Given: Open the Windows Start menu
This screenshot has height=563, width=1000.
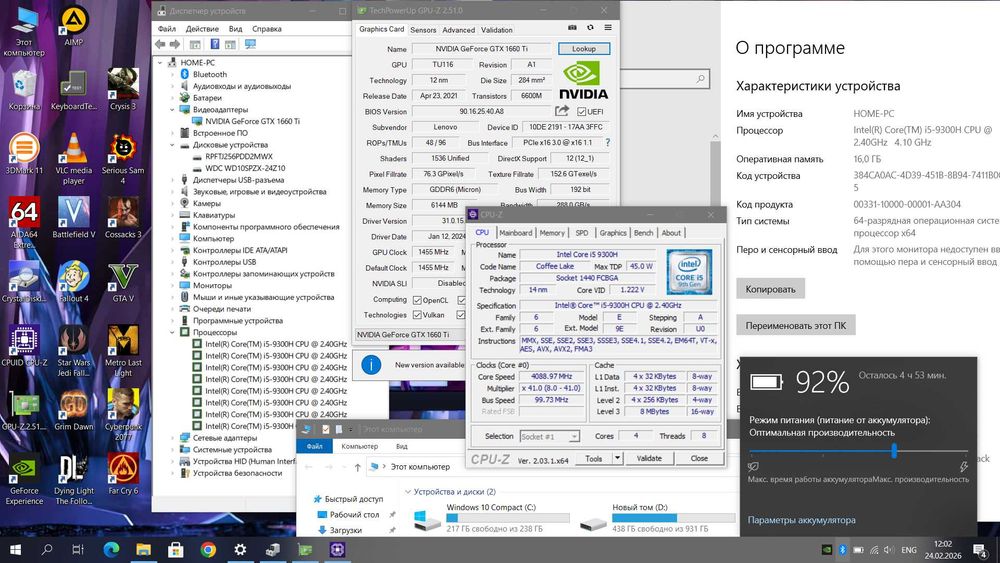Looking at the screenshot, I should [15, 549].
